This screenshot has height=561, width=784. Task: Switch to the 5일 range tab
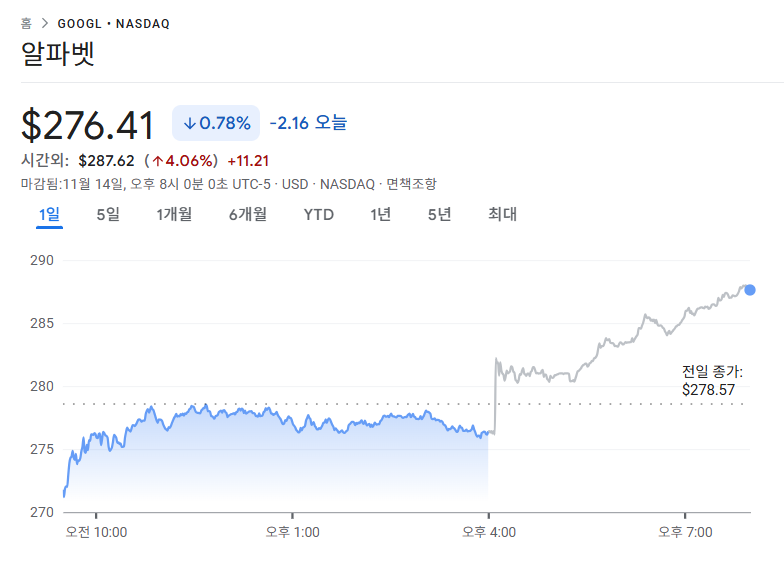tap(107, 214)
